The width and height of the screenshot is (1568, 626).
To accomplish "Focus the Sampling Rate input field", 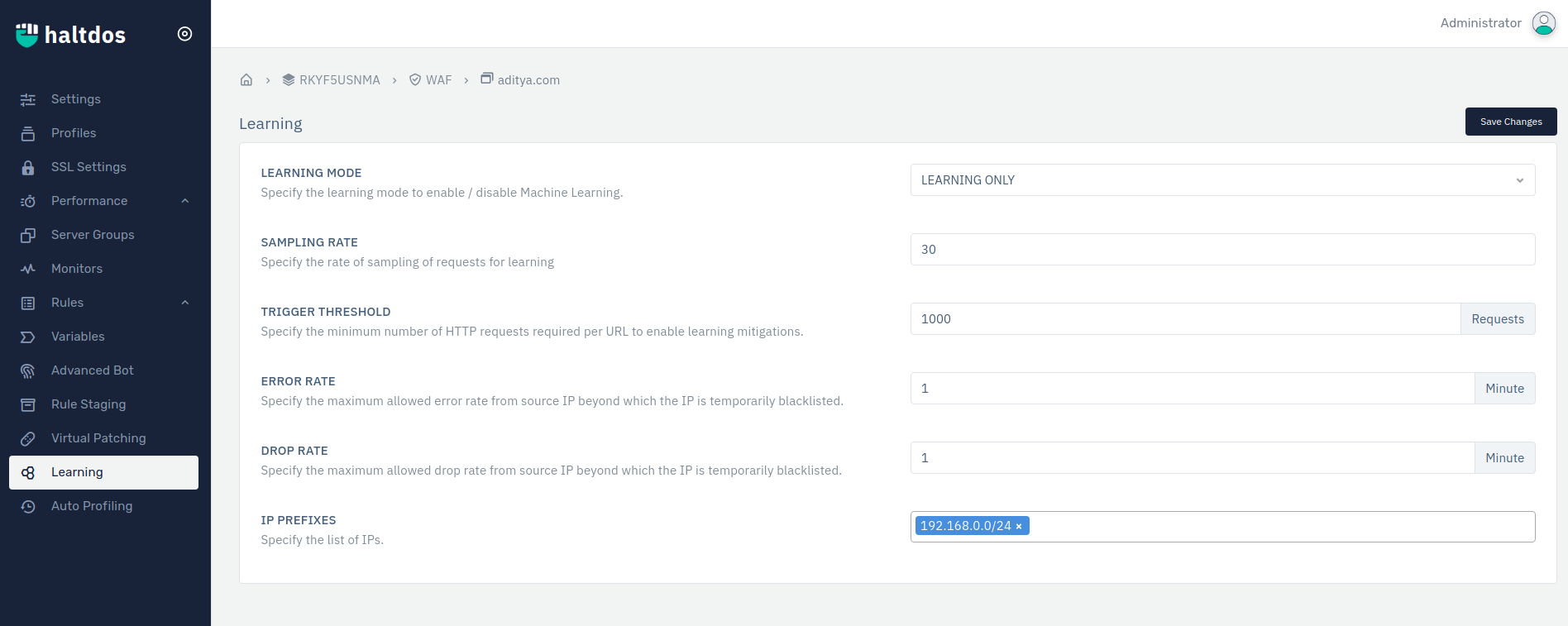I will (1221, 250).
